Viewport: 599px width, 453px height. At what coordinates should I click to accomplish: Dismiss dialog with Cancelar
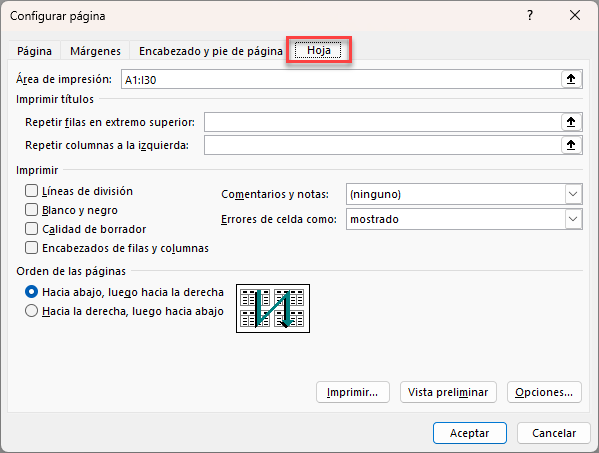point(554,433)
